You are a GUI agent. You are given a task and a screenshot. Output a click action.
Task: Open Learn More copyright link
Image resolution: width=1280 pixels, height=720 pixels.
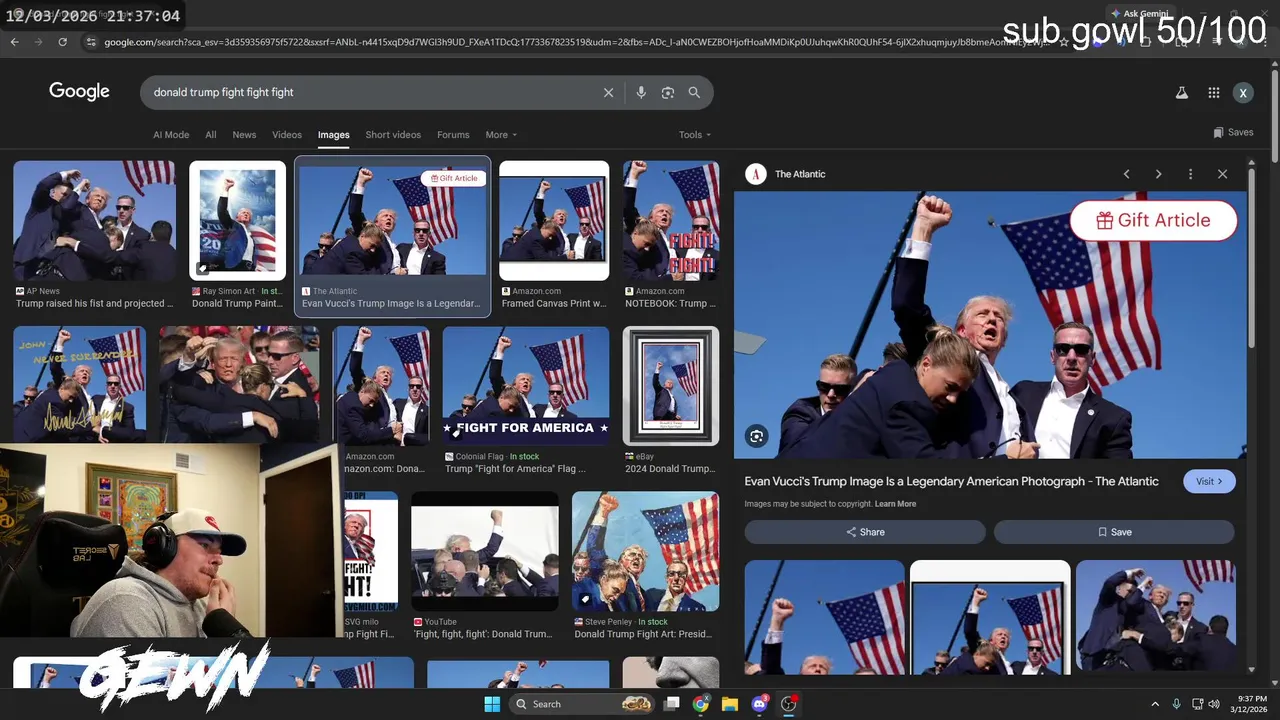[895, 504]
